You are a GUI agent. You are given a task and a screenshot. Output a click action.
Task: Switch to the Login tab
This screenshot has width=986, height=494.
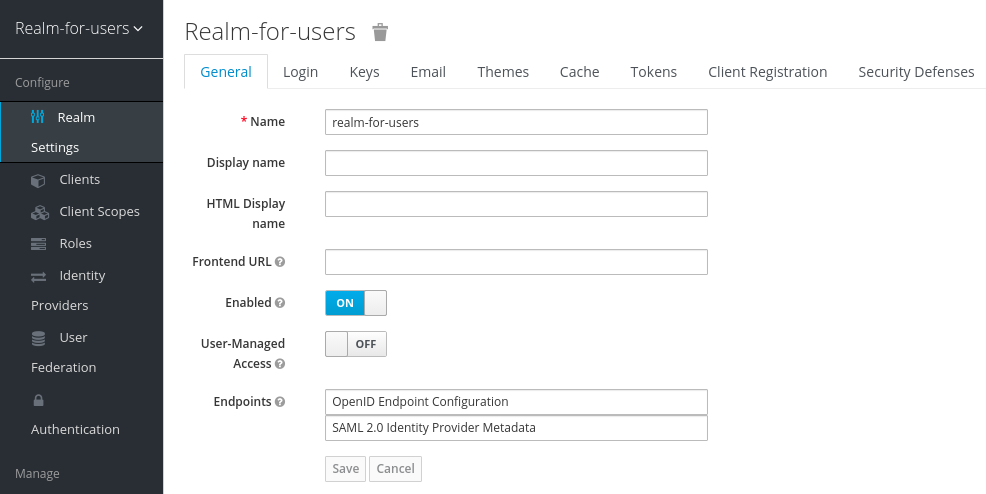pyautogui.click(x=300, y=72)
